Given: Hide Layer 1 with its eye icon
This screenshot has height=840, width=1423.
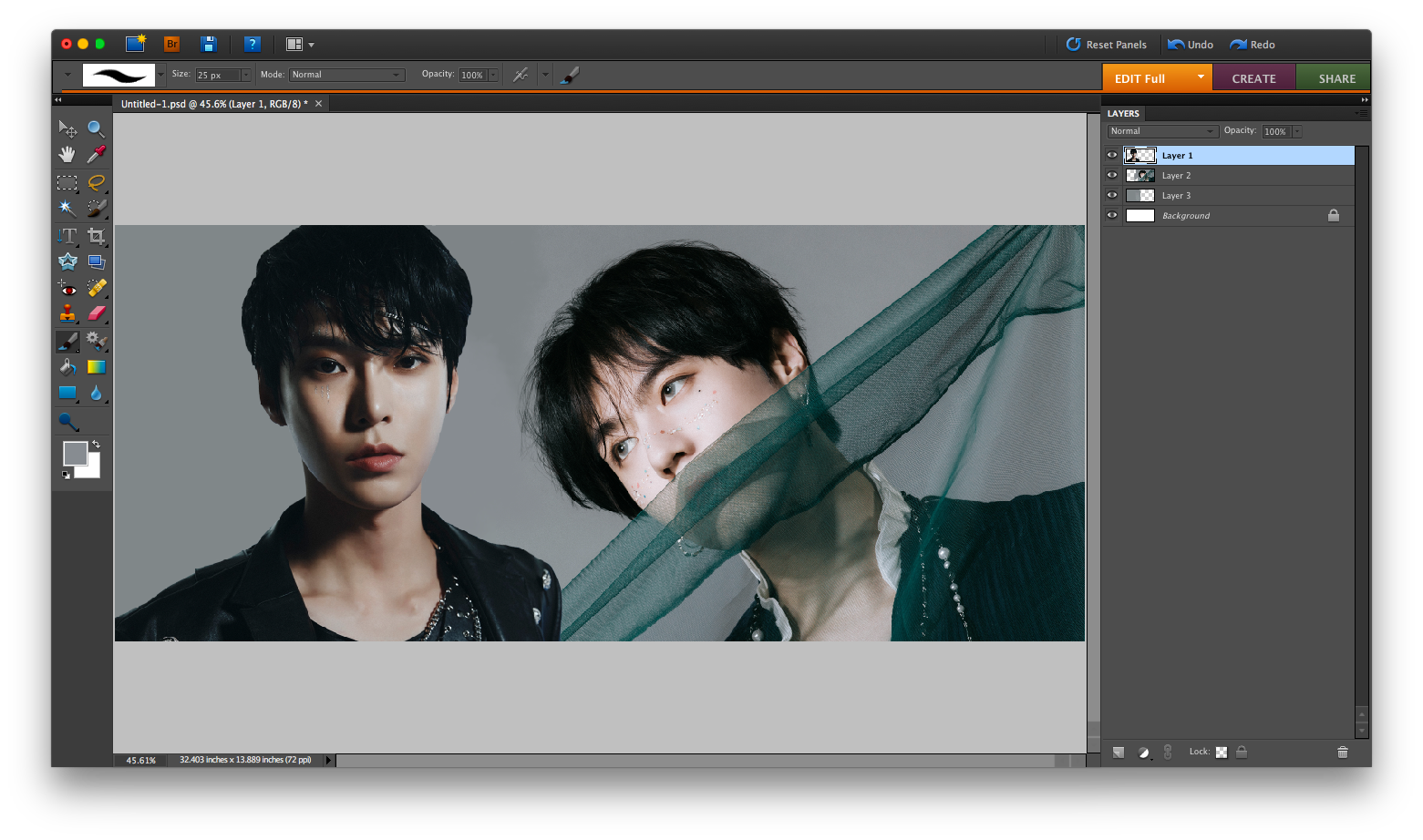Looking at the screenshot, I should pyautogui.click(x=1112, y=155).
